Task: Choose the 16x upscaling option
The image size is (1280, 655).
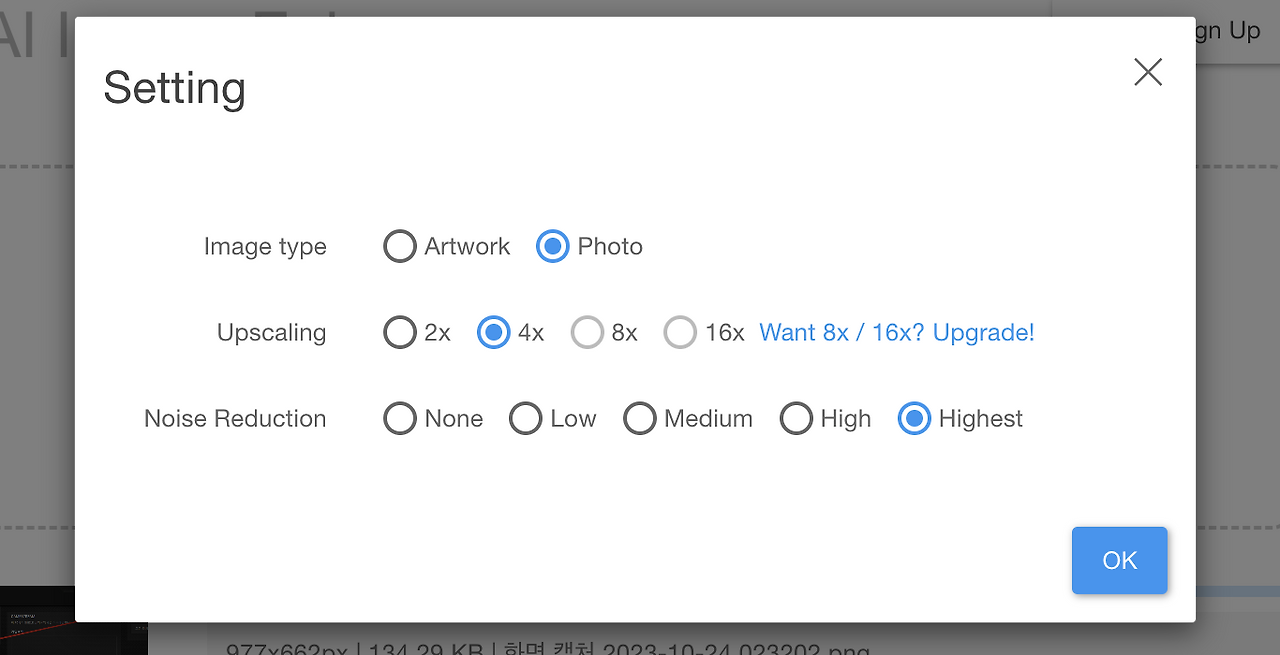Action: (x=680, y=332)
